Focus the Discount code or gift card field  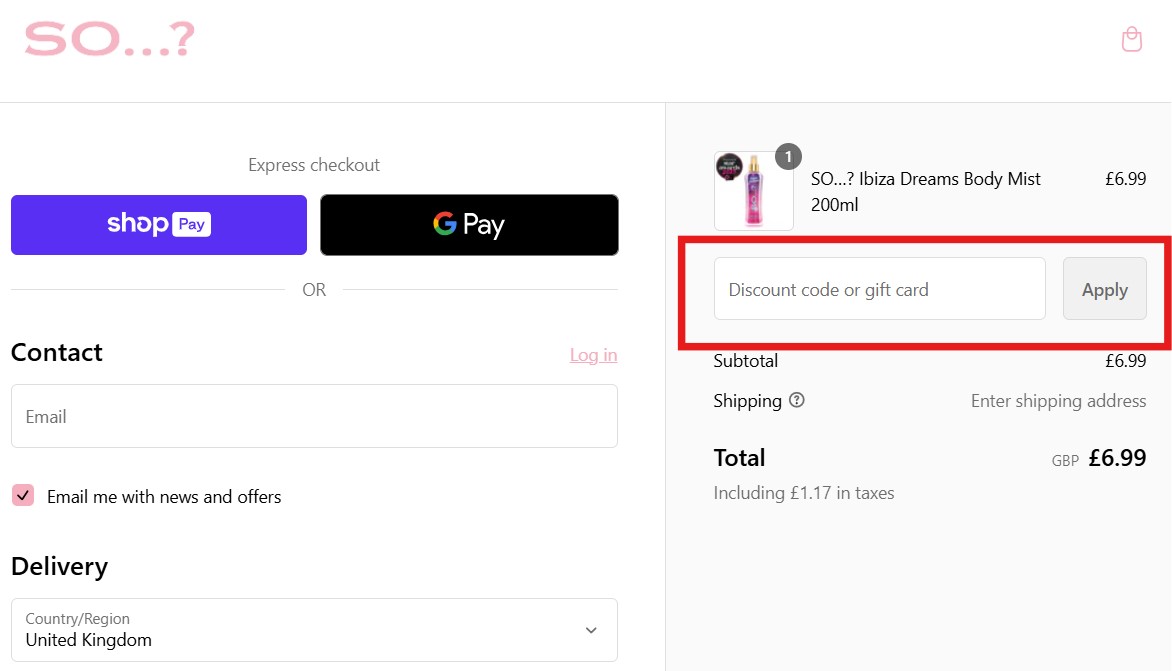click(880, 289)
